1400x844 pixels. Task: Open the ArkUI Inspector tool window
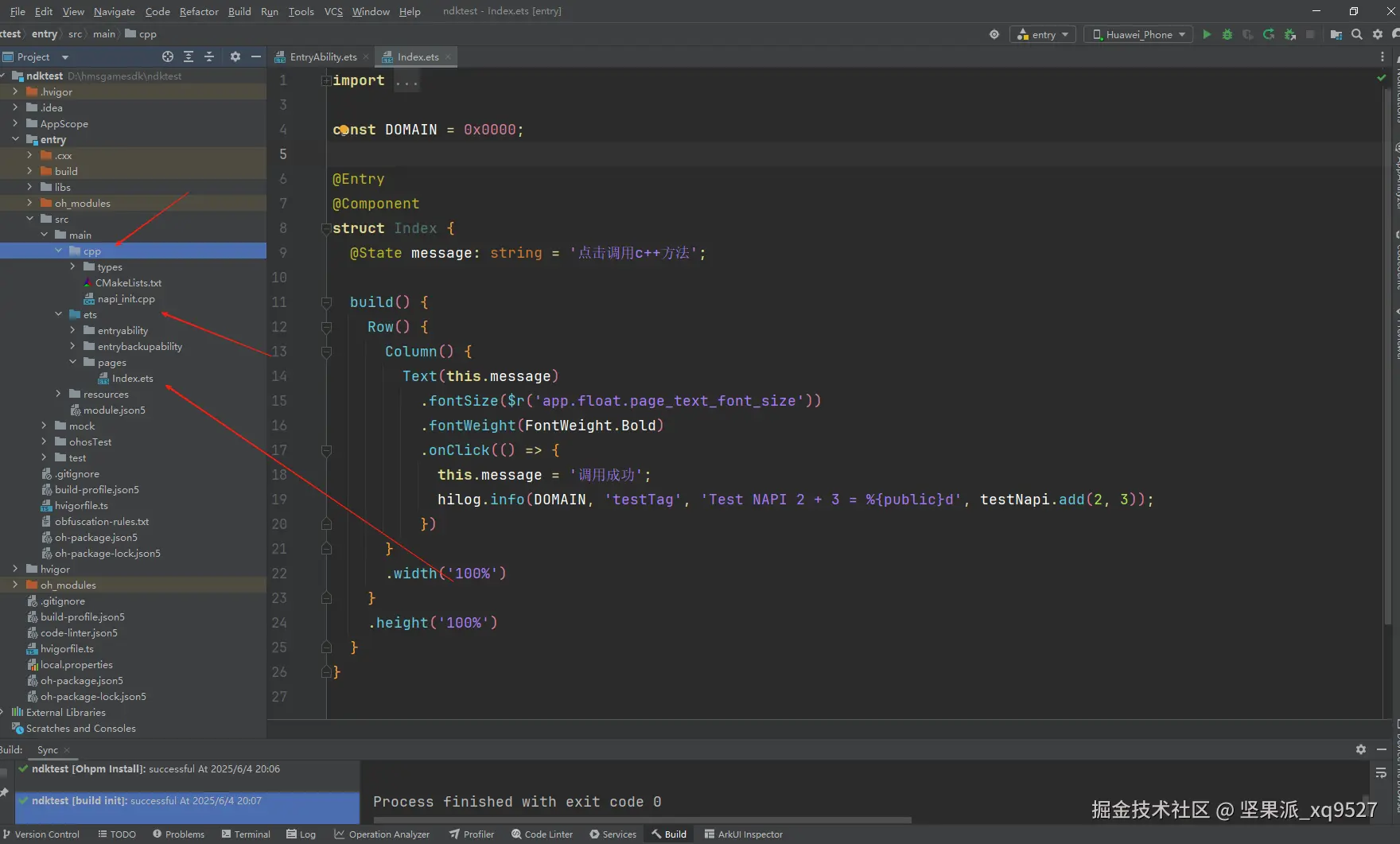[744, 834]
